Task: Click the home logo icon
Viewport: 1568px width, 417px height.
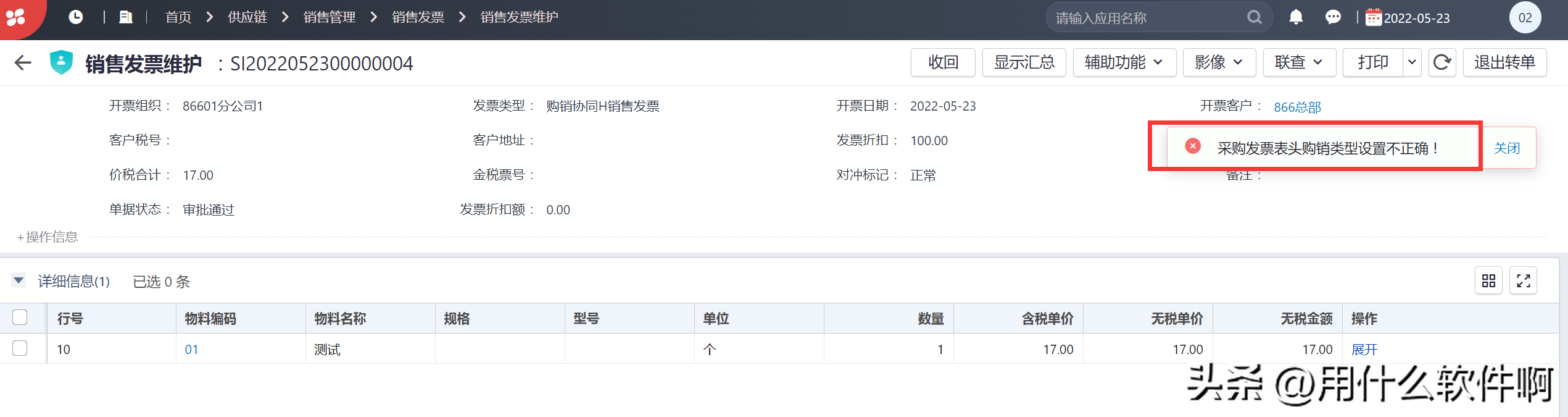Action: pyautogui.click(x=16, y=17)
